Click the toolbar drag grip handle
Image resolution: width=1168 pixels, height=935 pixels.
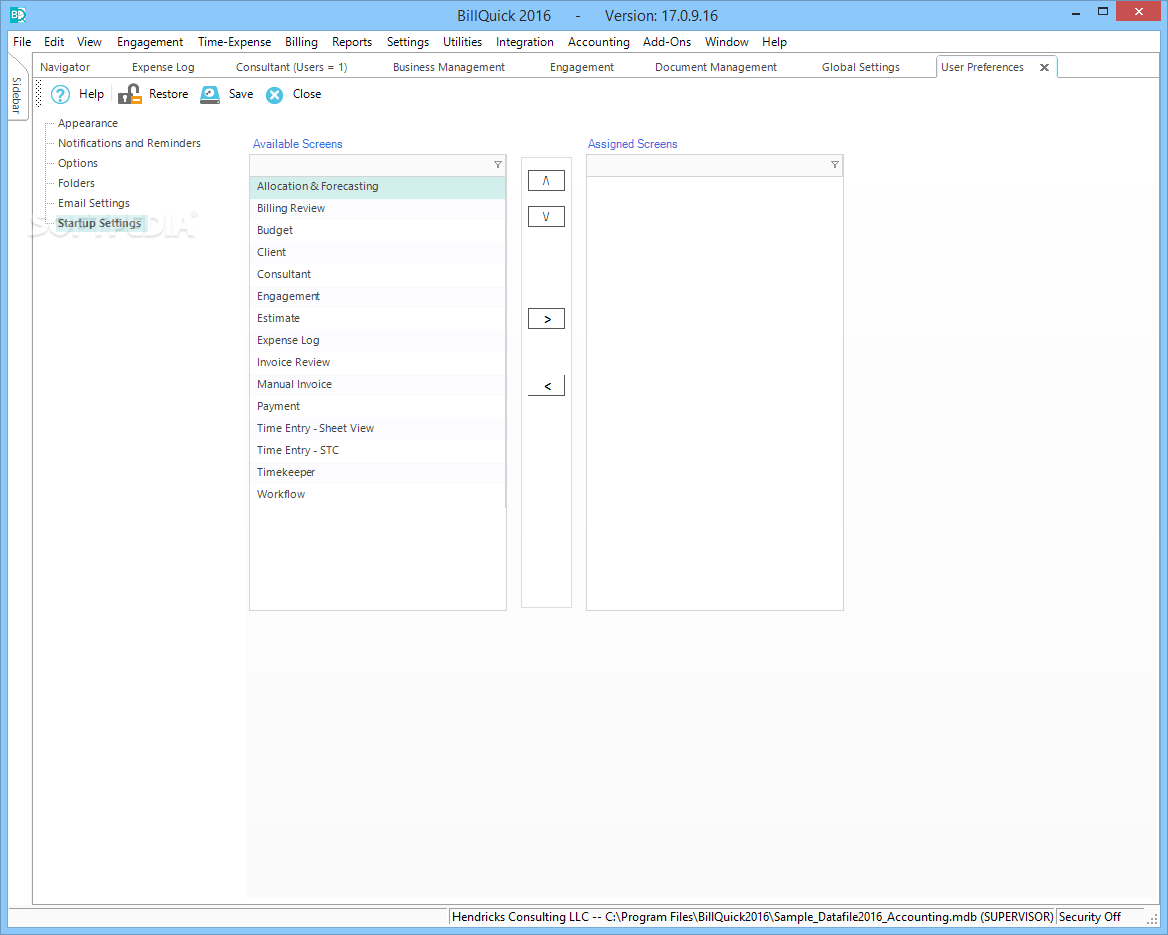coord(39,95)
